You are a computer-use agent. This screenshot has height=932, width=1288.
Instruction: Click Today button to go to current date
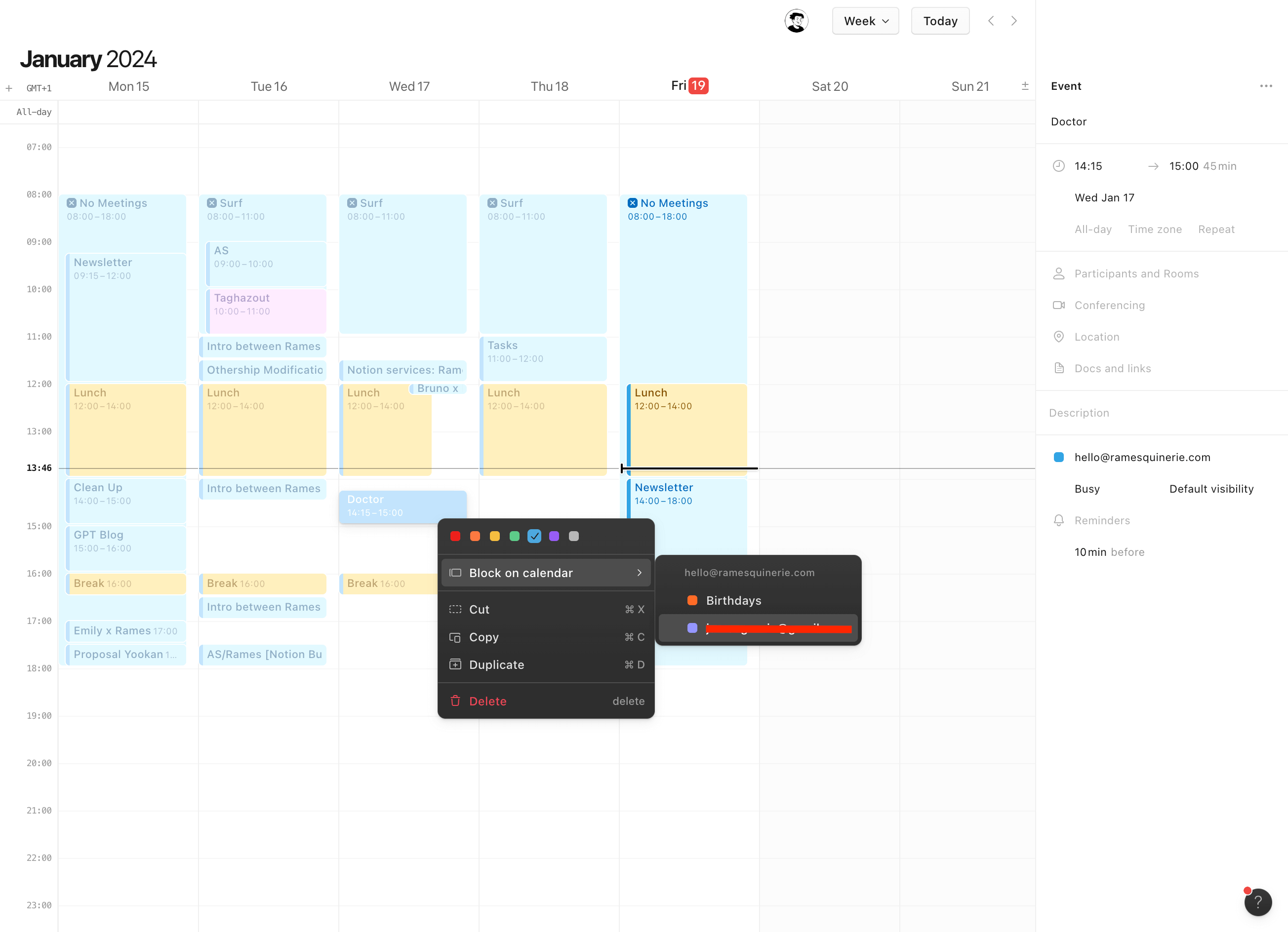tap(939, 20)
